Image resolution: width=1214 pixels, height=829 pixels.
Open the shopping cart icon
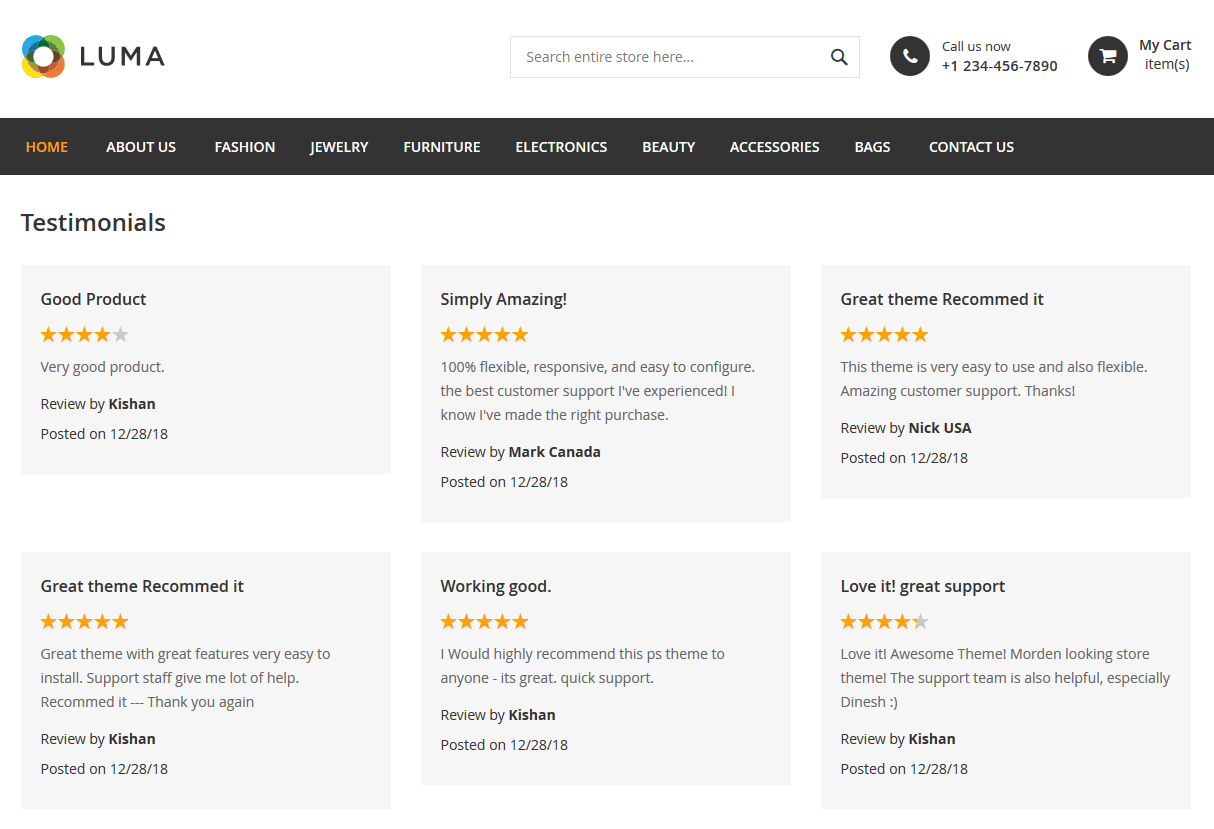1108,57
